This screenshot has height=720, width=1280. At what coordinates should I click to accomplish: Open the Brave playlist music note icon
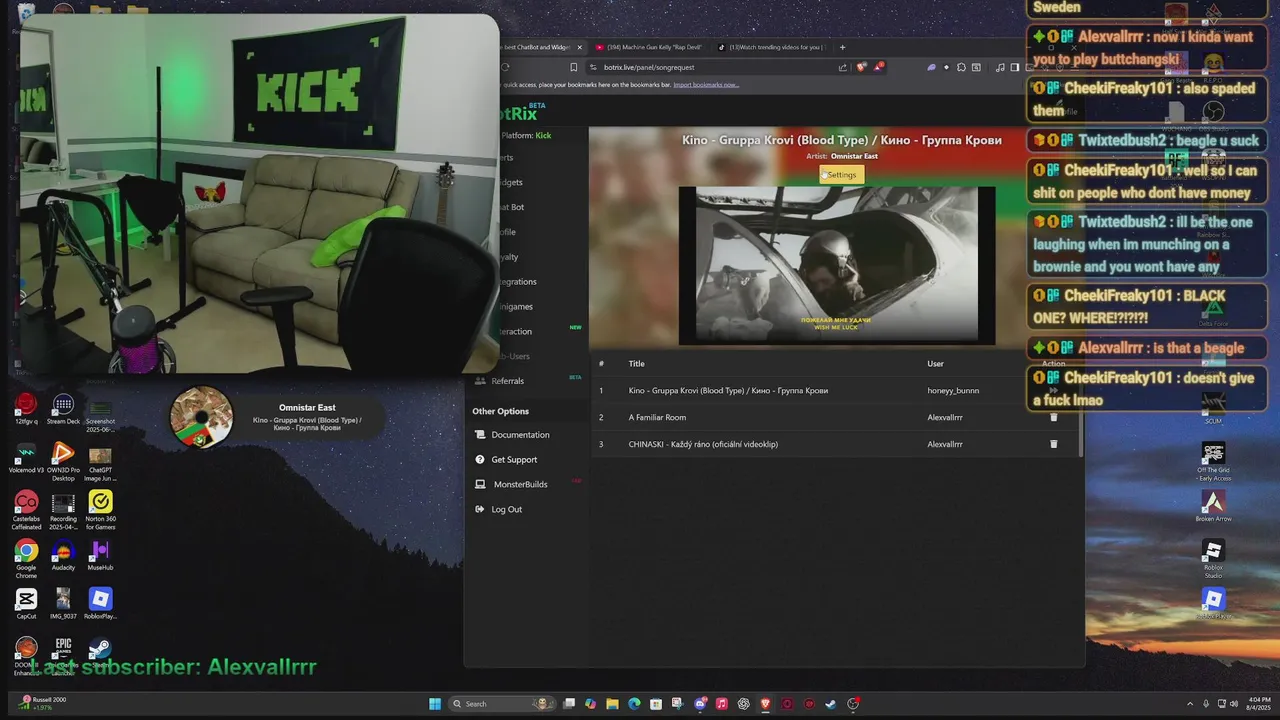[1000, 67]
